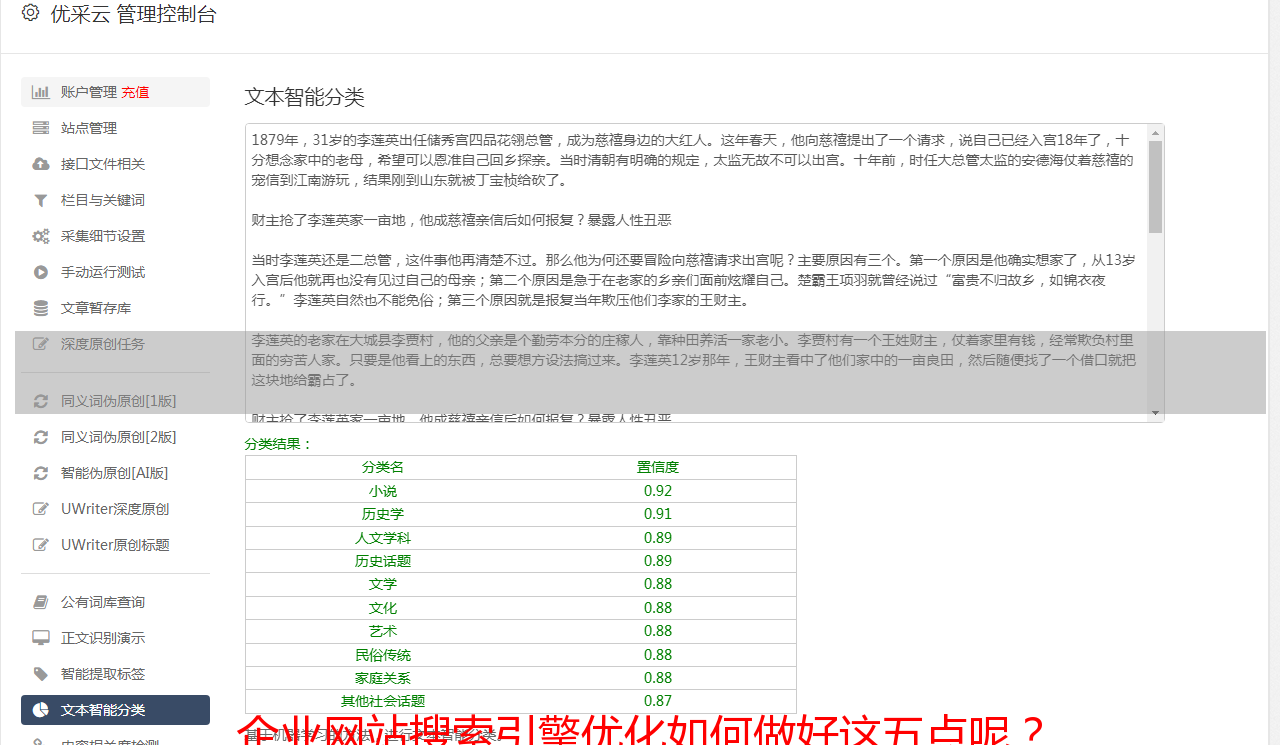The width and height of the screenshot is (1280, 745).
Task: Click the 账户管理 bar chart icon
Action: (x=41, y=92)
